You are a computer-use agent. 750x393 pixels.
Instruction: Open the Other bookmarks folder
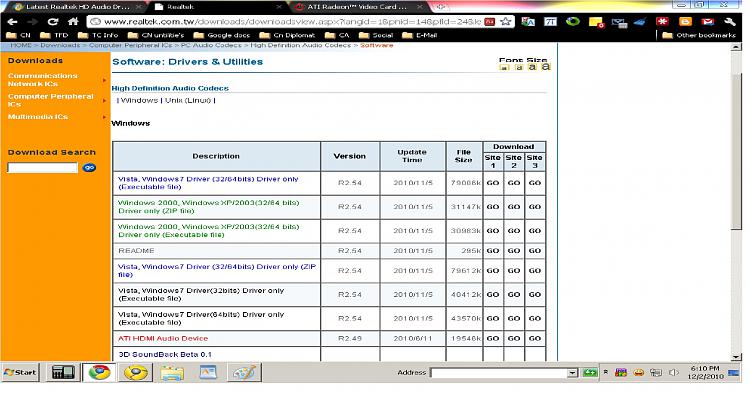tap(699, 35)
